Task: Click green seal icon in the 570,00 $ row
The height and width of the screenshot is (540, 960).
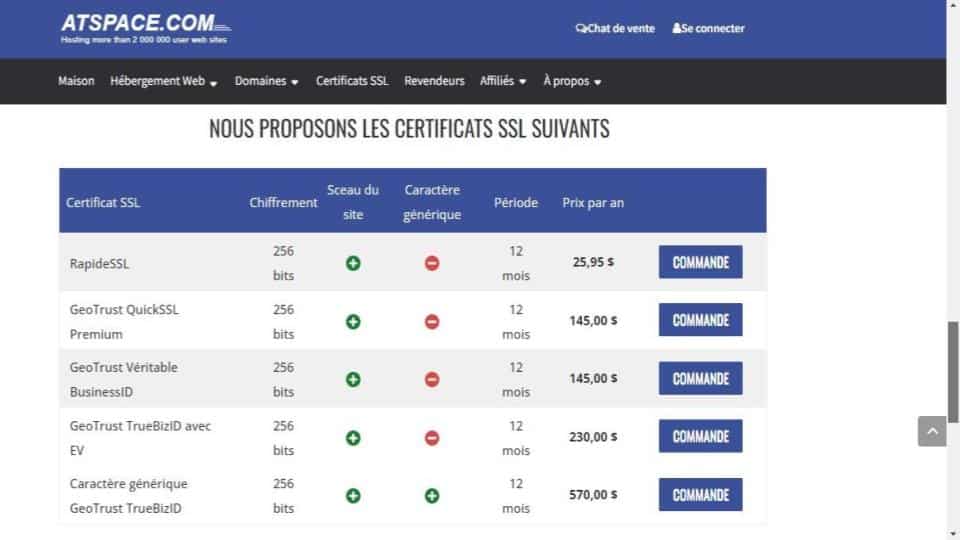Action: (353, 496)
